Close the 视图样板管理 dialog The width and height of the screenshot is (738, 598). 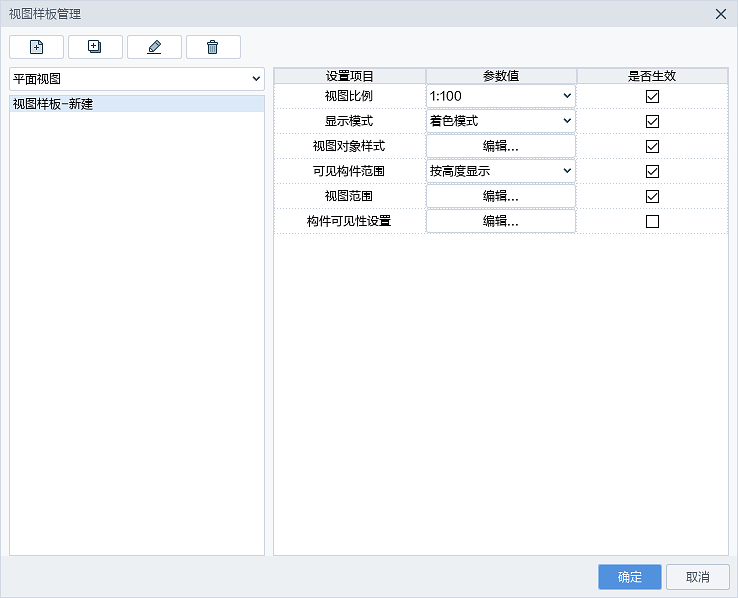tap(721, 14)
